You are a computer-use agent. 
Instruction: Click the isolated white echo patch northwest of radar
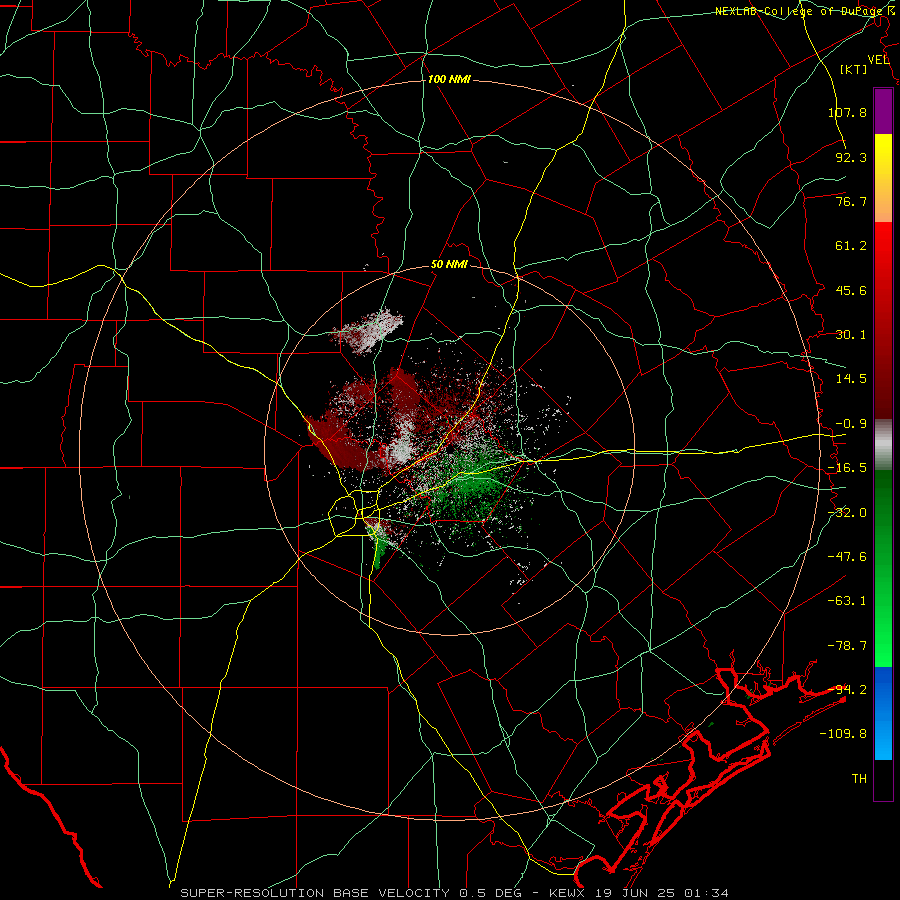370,331
